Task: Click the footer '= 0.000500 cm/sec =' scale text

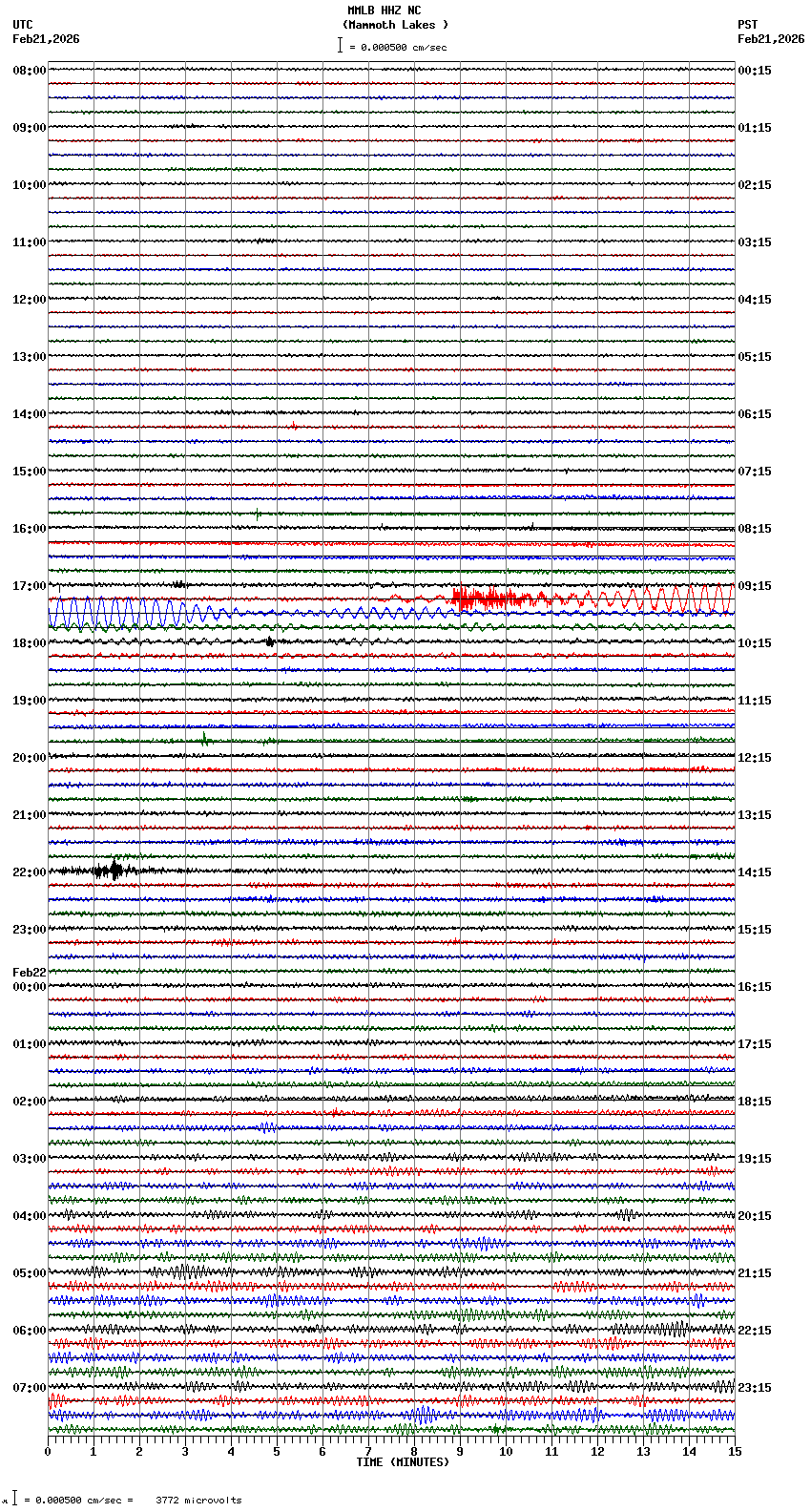Action: [78, 1501]
